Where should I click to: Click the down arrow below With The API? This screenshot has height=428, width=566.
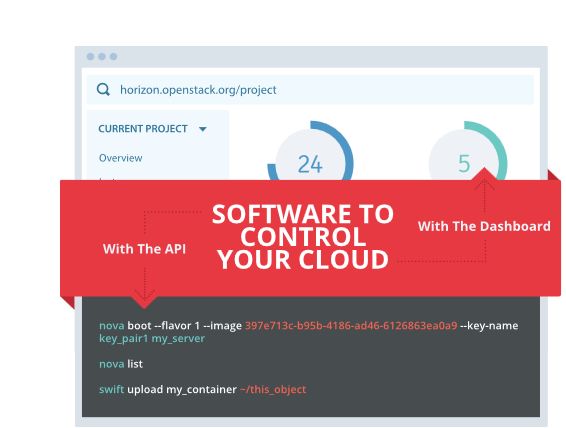tap(144, 294)
